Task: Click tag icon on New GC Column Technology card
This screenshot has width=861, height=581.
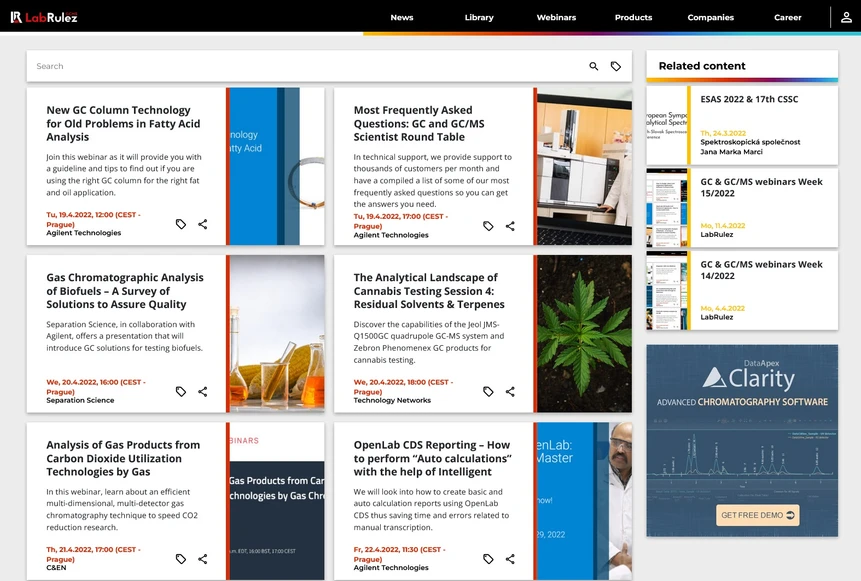Action: 181,224
